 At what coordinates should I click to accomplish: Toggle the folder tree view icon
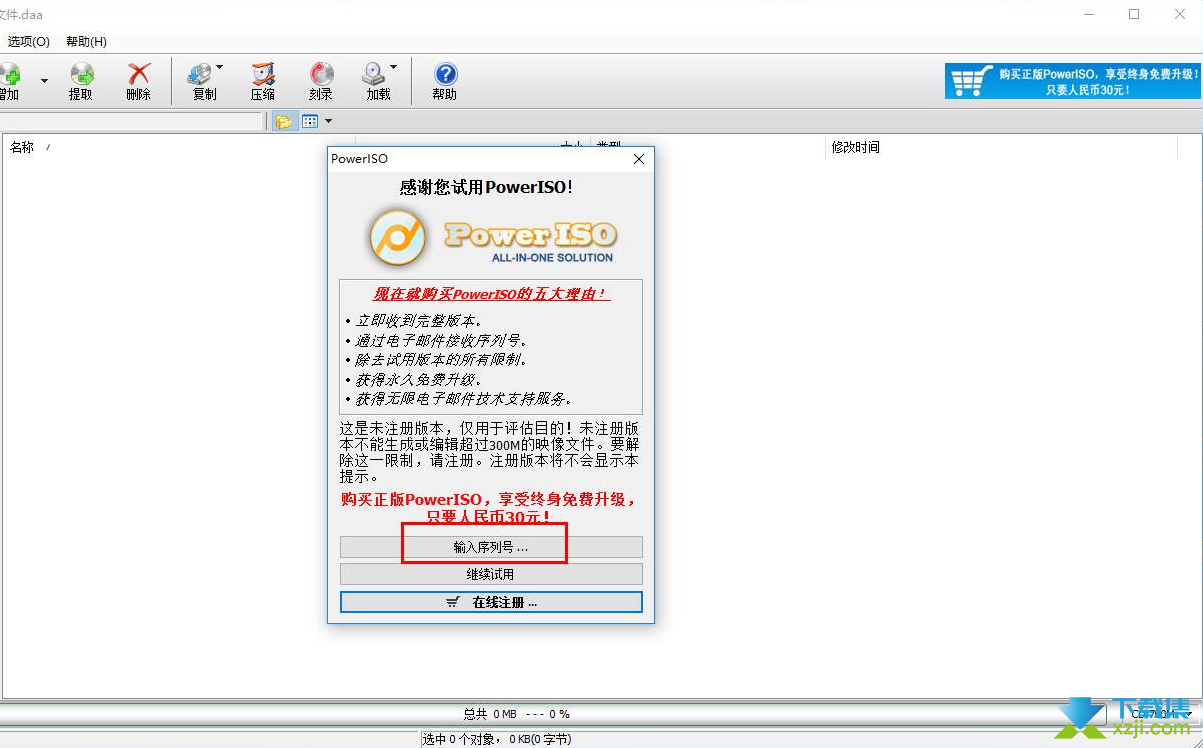pyautogui.click(x=284, y=121)
